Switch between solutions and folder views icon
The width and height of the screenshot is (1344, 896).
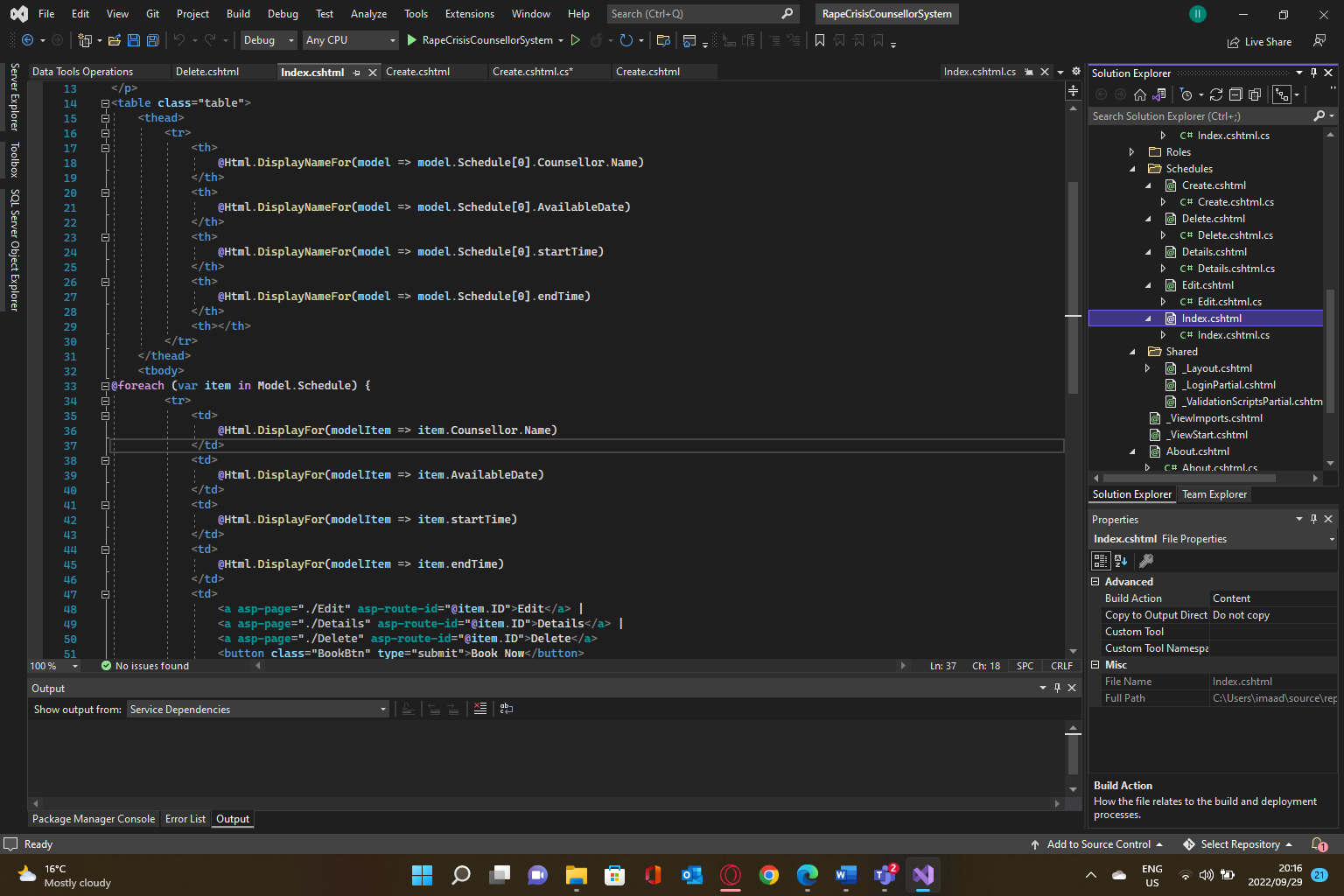[1158, 94]
